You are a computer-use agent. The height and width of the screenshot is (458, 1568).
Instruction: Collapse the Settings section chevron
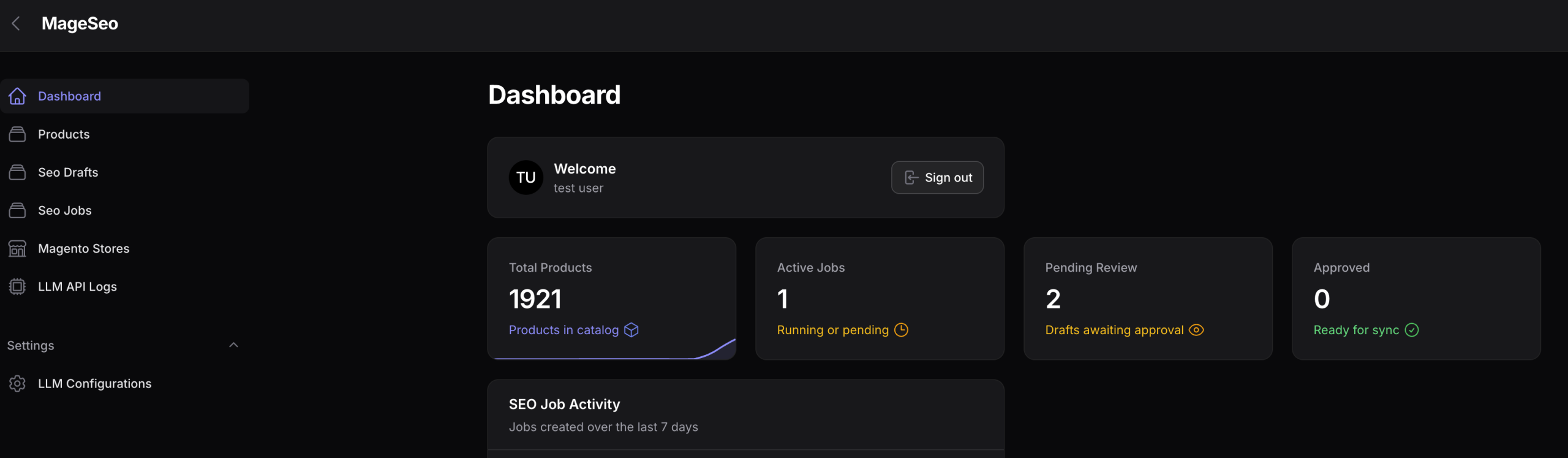[x=233, y=345]
